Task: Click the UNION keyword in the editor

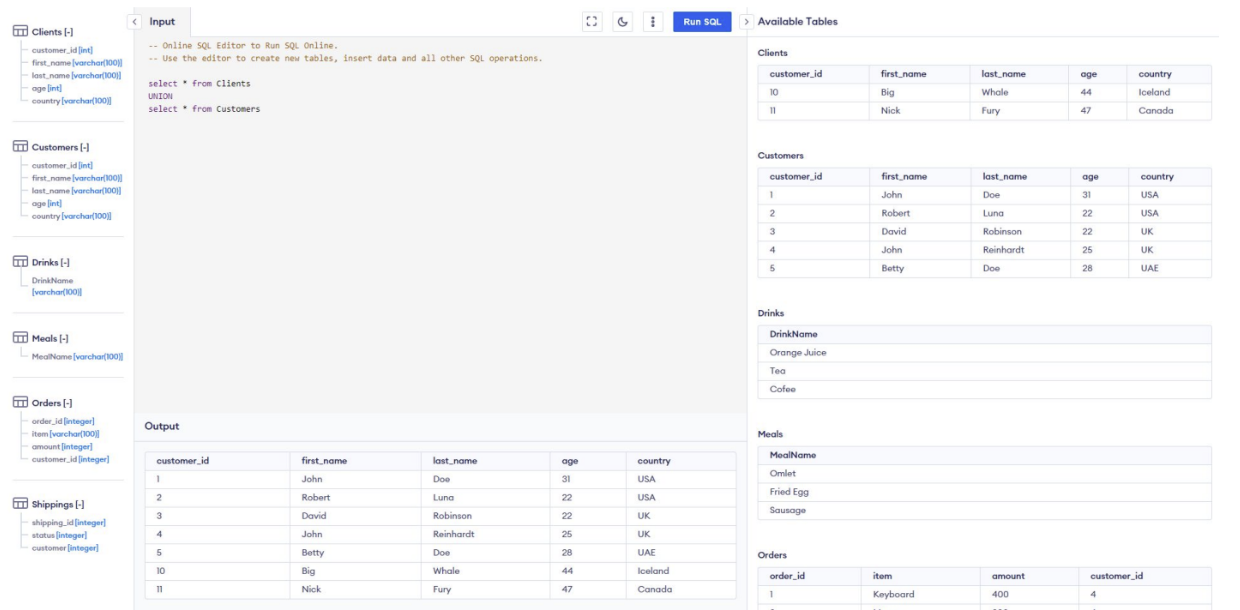Action: point(160,96)
